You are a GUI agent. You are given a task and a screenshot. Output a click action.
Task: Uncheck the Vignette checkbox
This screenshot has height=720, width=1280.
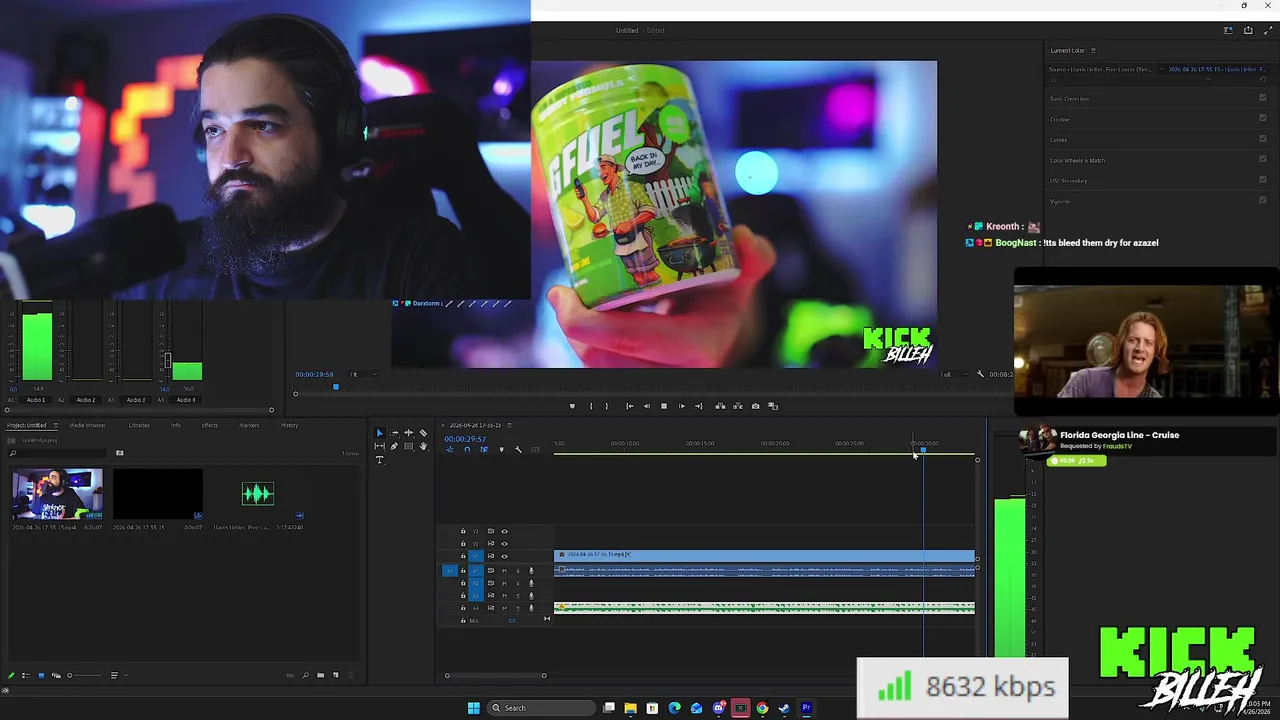(x=1263, y=201)
